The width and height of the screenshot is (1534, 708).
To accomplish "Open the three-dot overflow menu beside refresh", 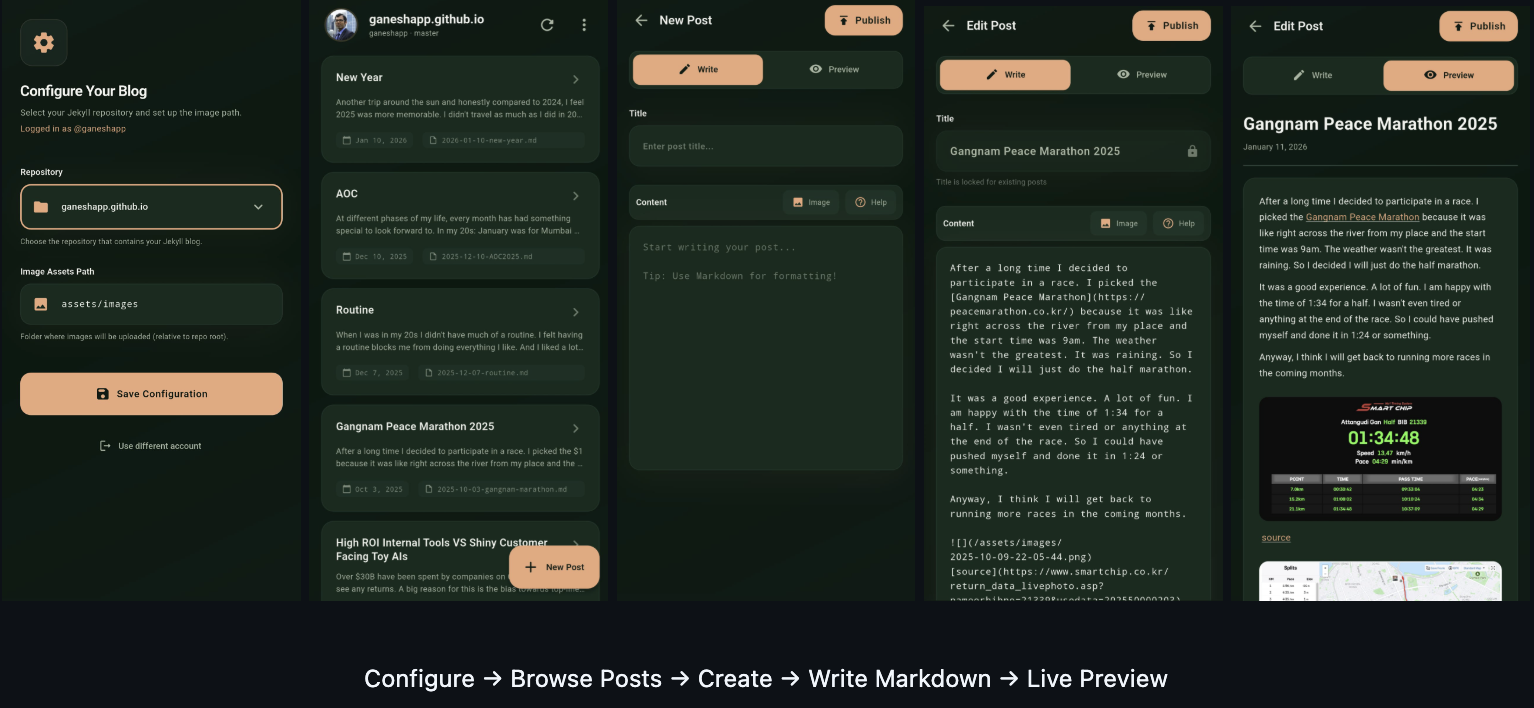I will pyautogui.click(x=584, y=25).
